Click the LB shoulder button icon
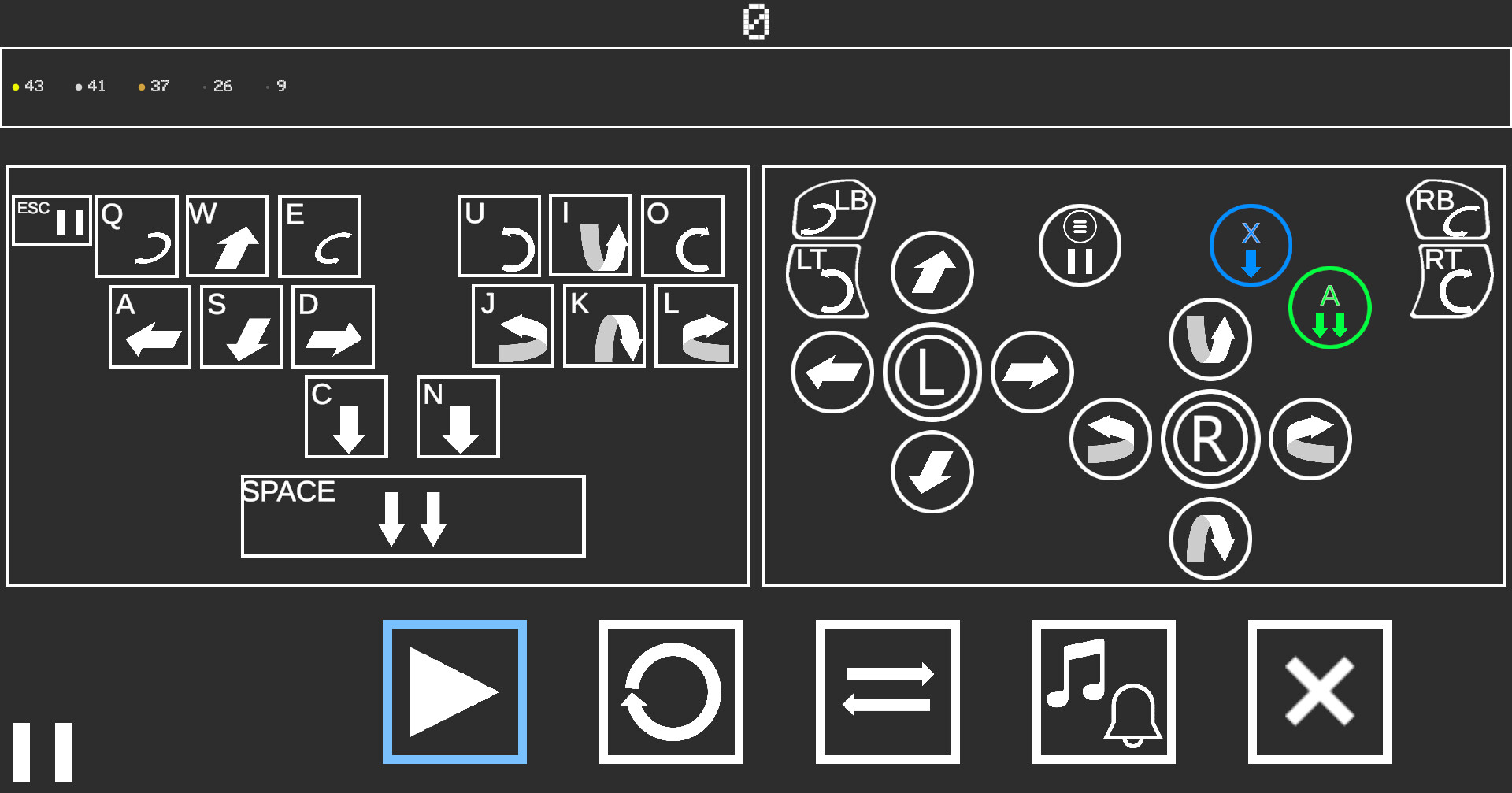 834,209
